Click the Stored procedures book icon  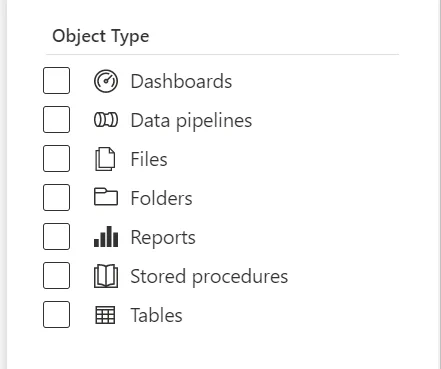coord(106,276)
